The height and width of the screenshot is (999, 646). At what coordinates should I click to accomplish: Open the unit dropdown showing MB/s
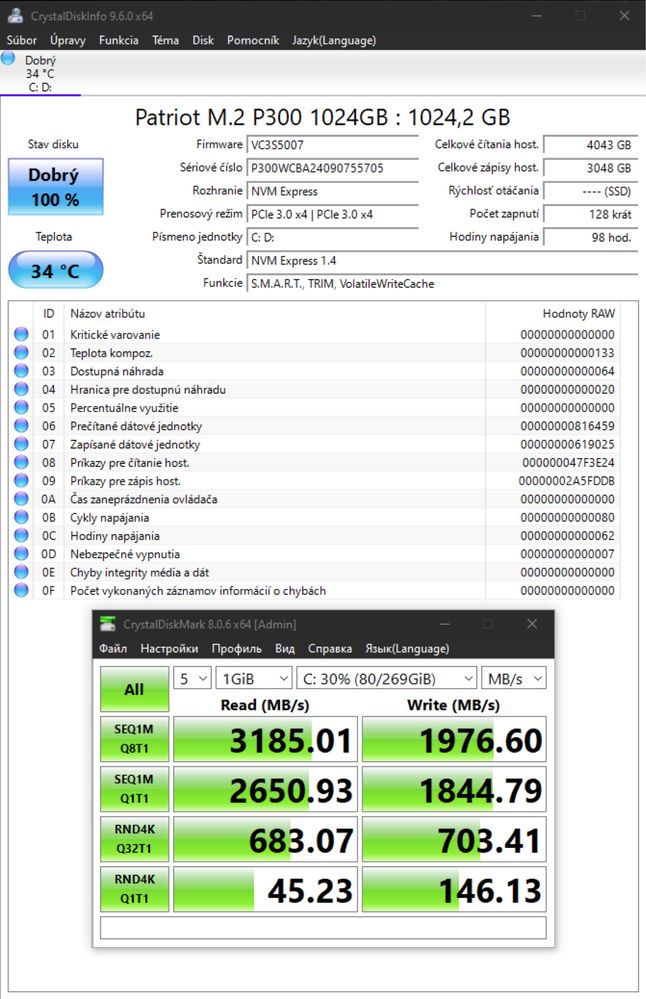point(513,679)
